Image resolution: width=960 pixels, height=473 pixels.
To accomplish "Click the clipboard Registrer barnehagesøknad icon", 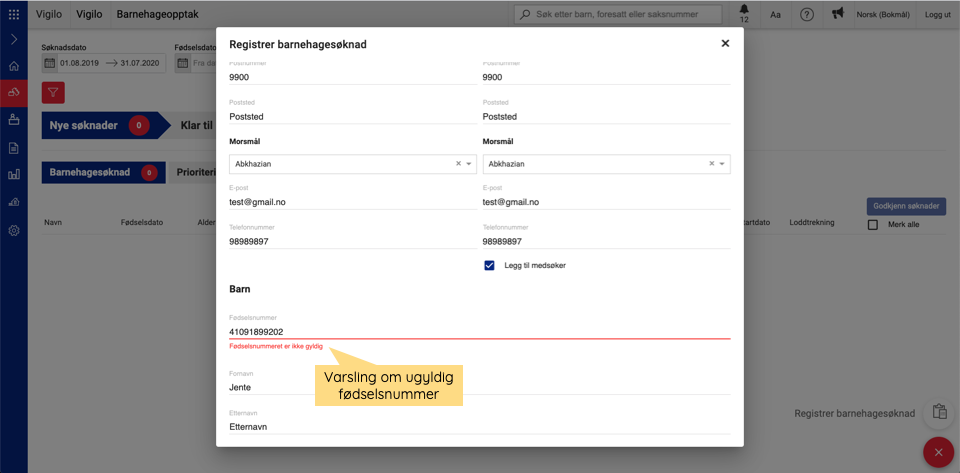I will pyautogui.click(x=939, y=412).
